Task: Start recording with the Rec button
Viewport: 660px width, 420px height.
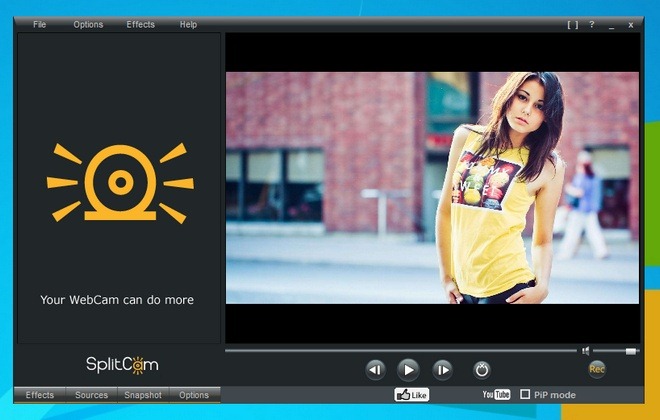Action: (597, 369)
